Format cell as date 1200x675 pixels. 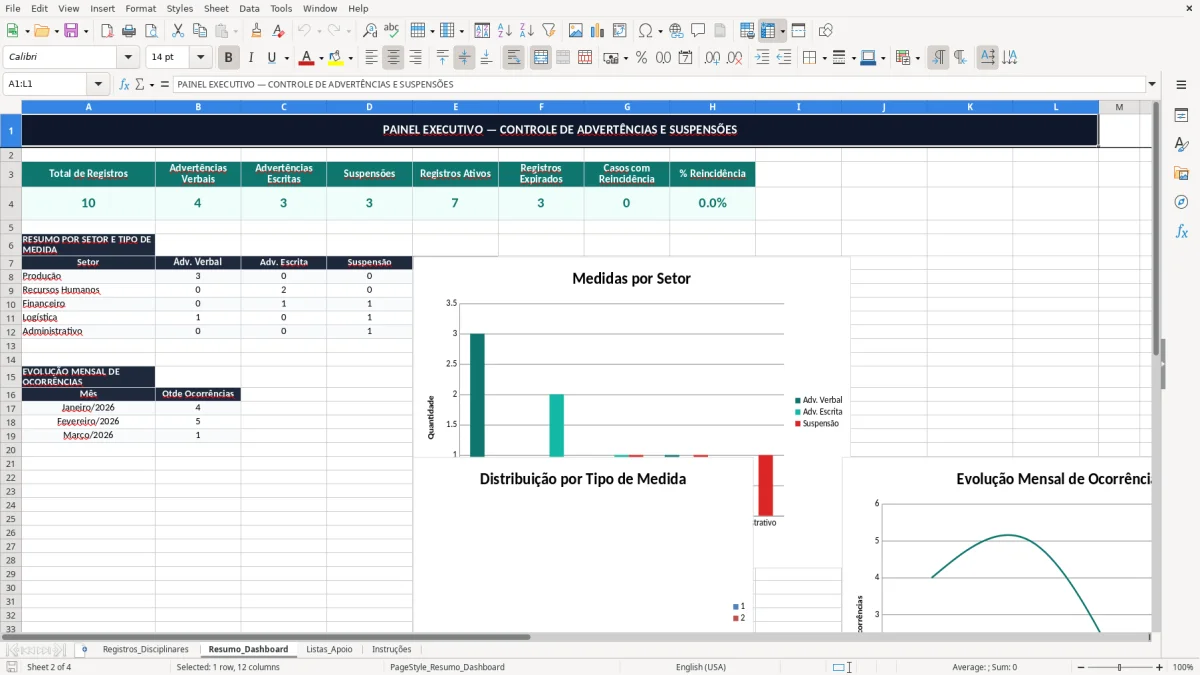[685, 58]
